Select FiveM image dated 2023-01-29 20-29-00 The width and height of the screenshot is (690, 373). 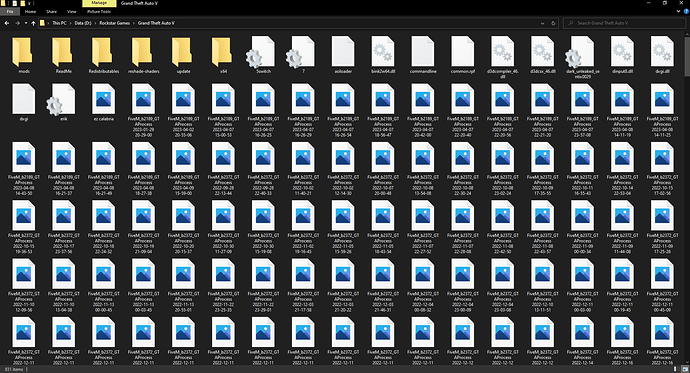(143, 110)
